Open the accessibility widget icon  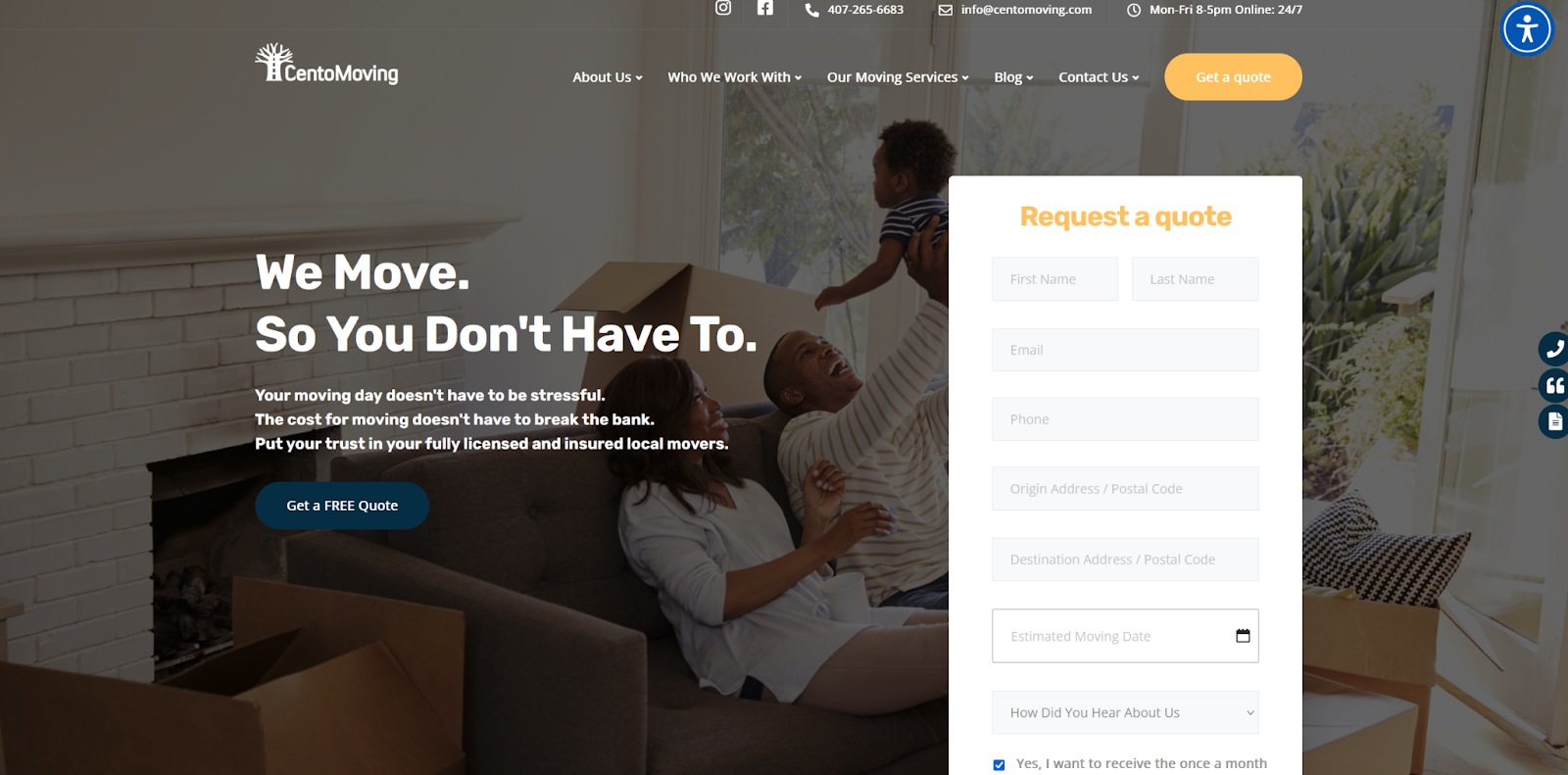point(1527,29)
